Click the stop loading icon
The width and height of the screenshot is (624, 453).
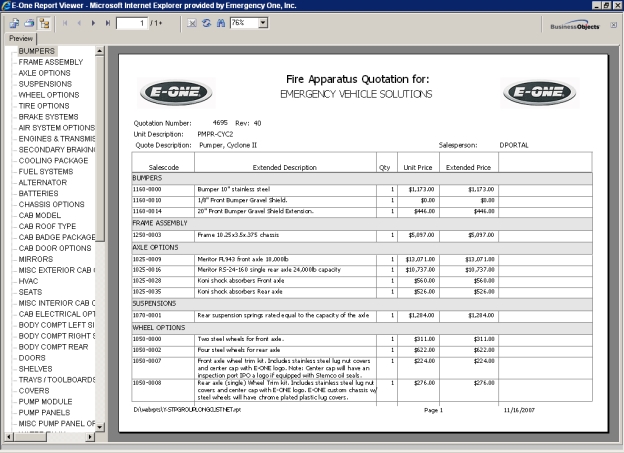(x=192, y=23)
